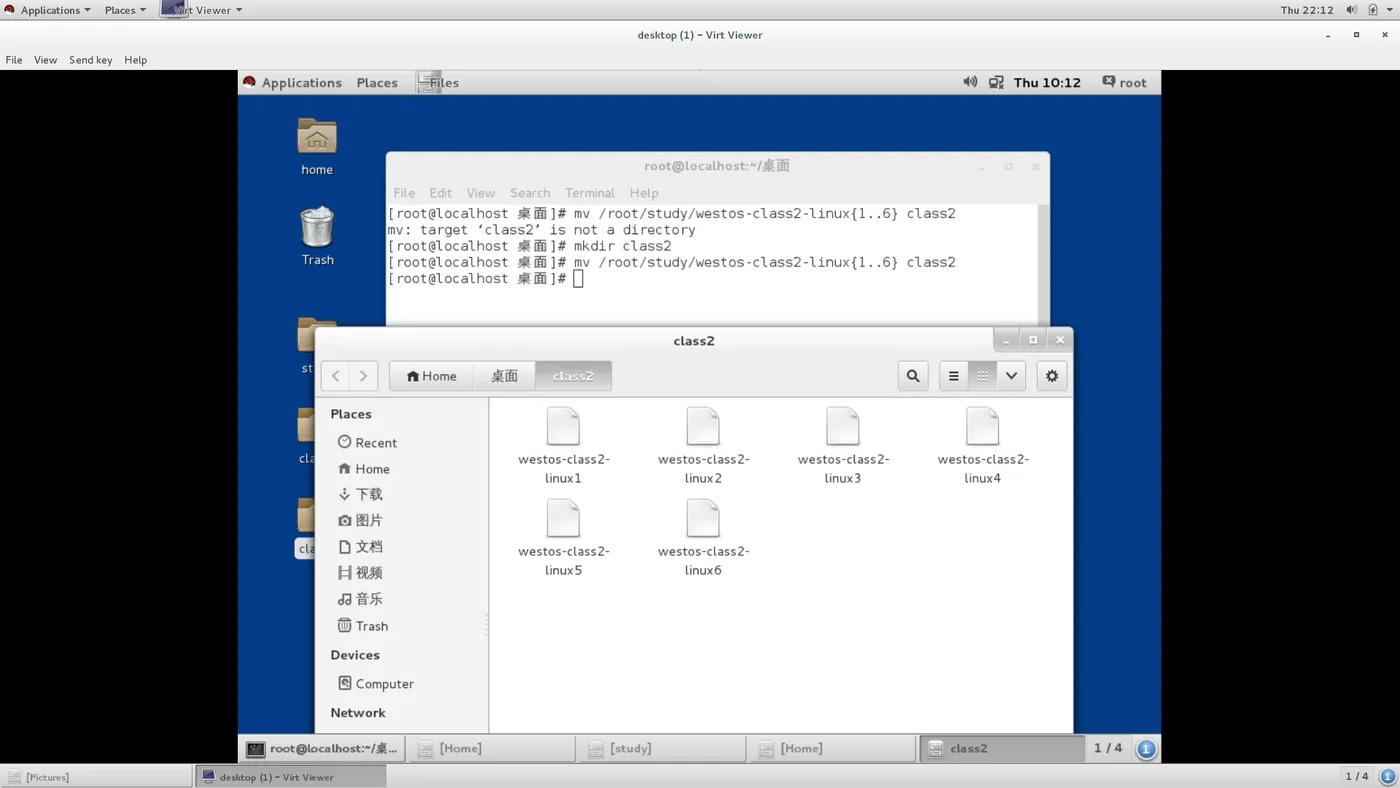Open host clock Thu 22:12
1400x788 pixels.
click(x=1307, y=10)
